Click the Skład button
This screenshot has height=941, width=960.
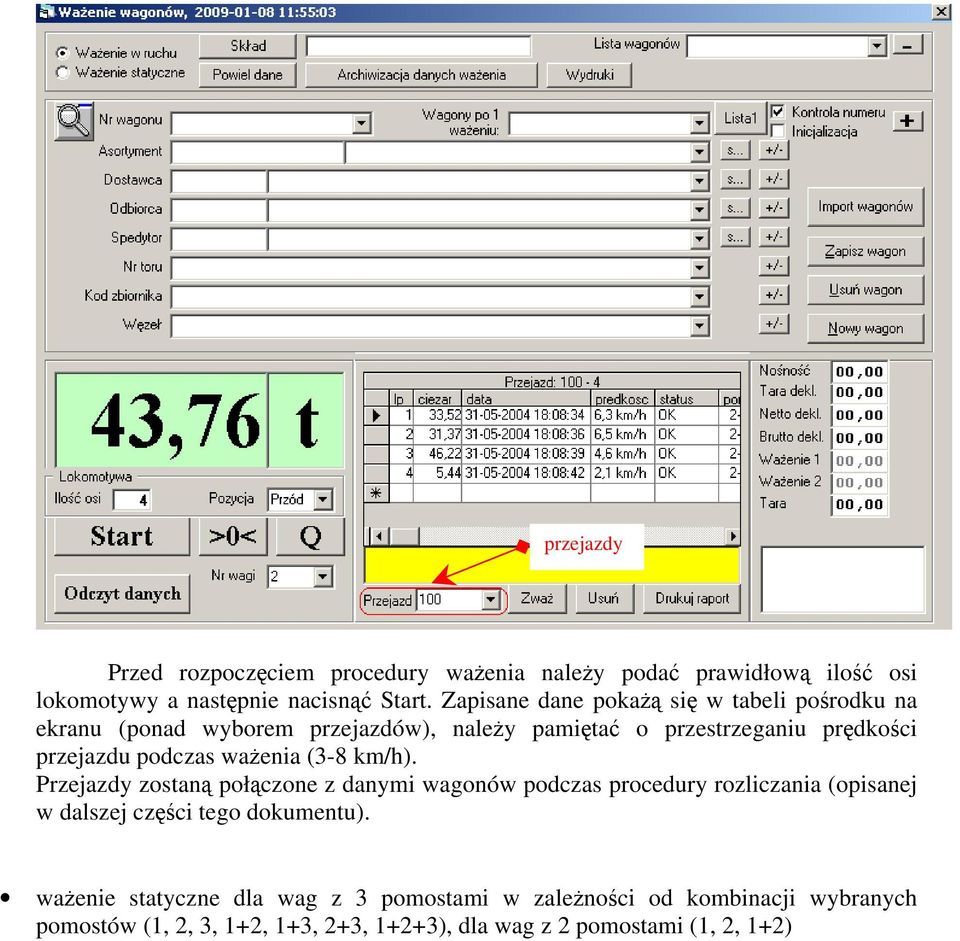coord(248,46)
